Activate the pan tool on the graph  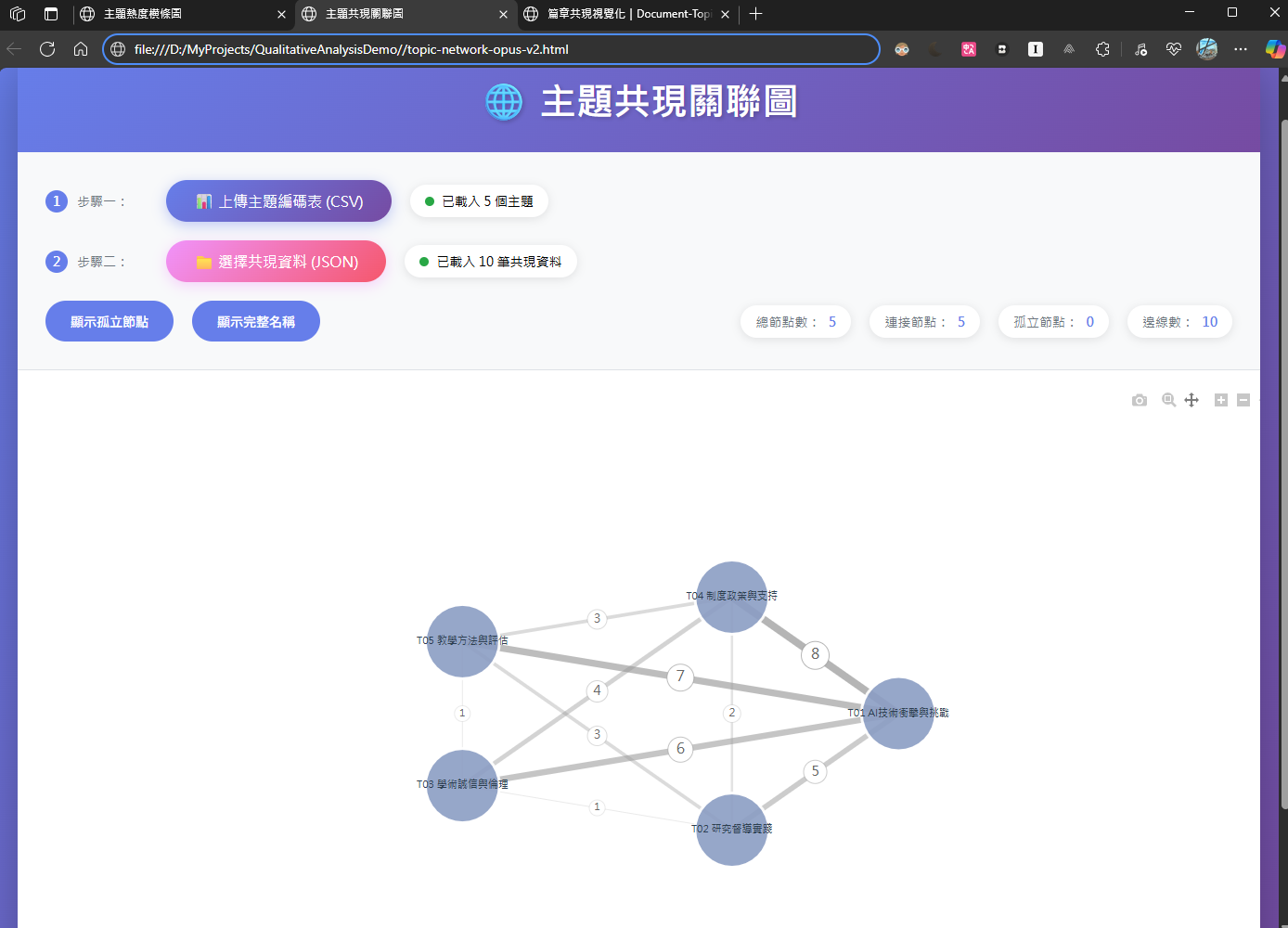[x=1191, y=400]
